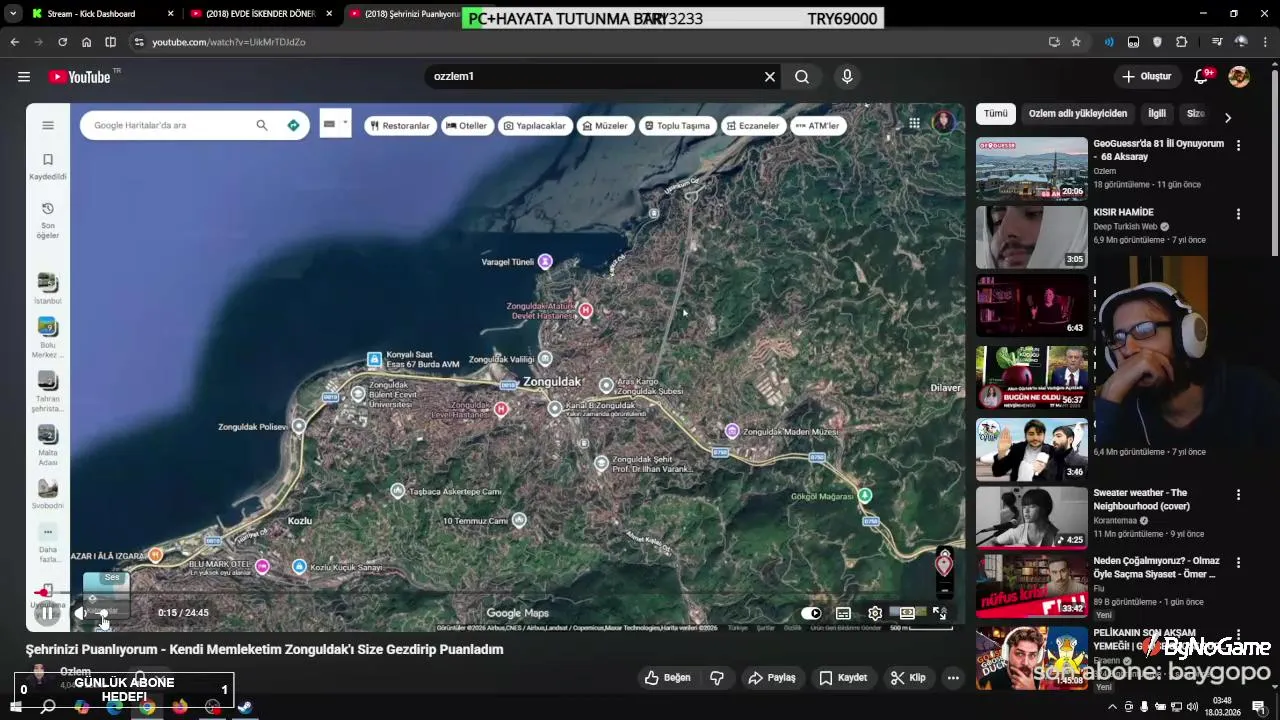Create a clip with Klip

pos(908,677)
